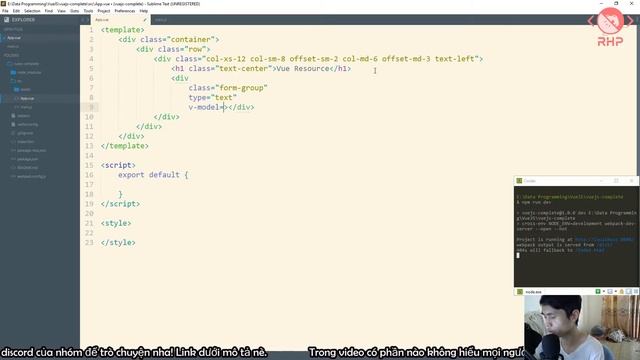Click the class="form-group" attribute
This screenshot has width=640, height=360.
pyautogui.click(x=228, y=88)
